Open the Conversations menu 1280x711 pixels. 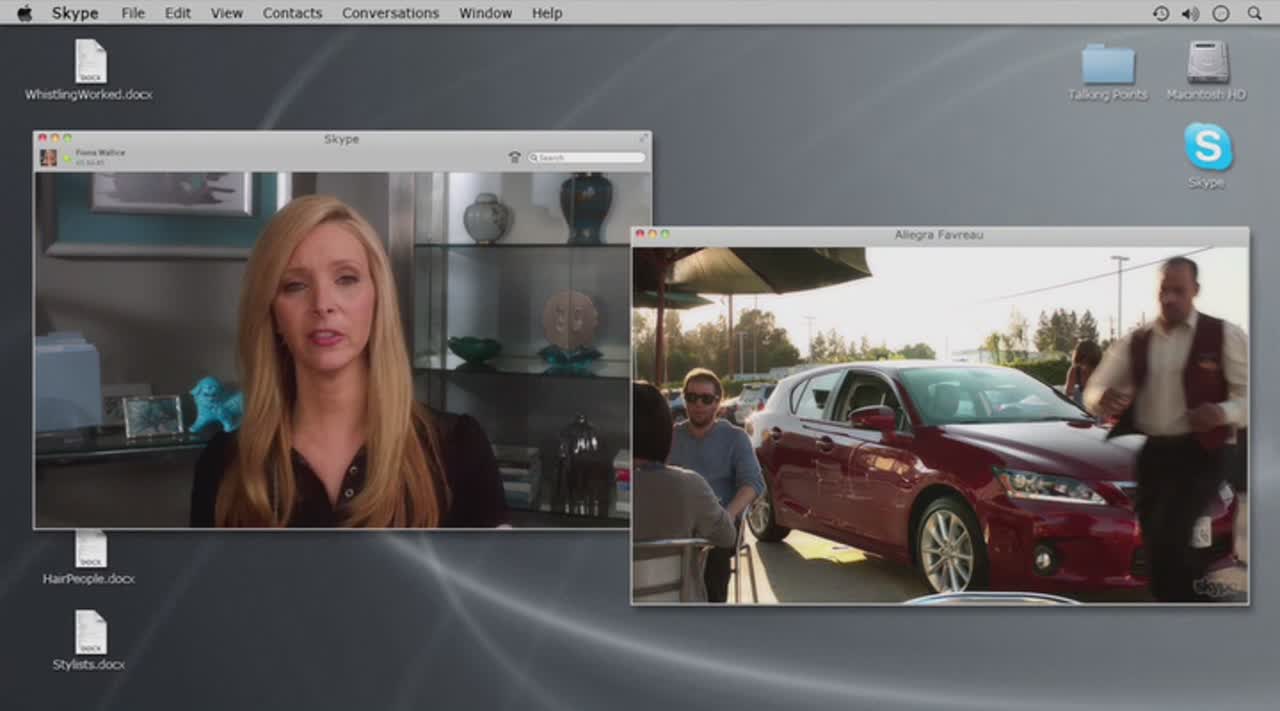coord(390,13)
